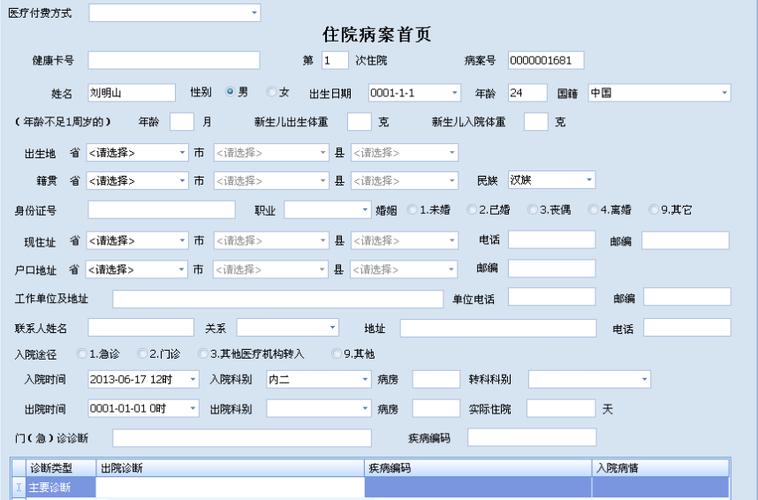
Task: Click the 诊断类型 column header
Action: 61,468
